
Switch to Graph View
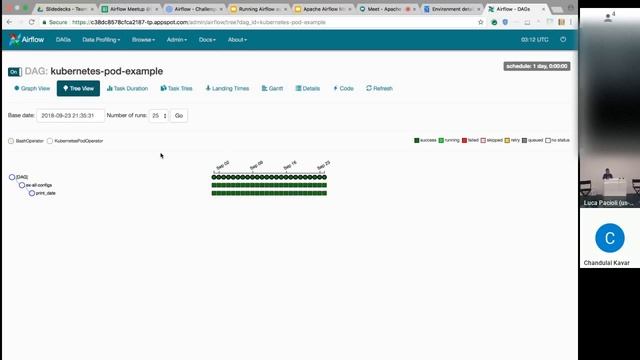click(x=32, y=89)
